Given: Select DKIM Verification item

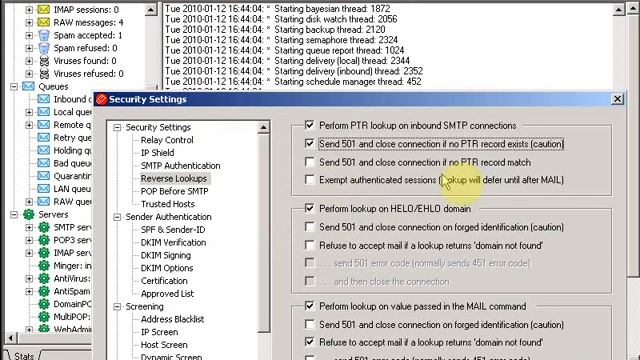Looking at the screenshot, I should [173, 242].
